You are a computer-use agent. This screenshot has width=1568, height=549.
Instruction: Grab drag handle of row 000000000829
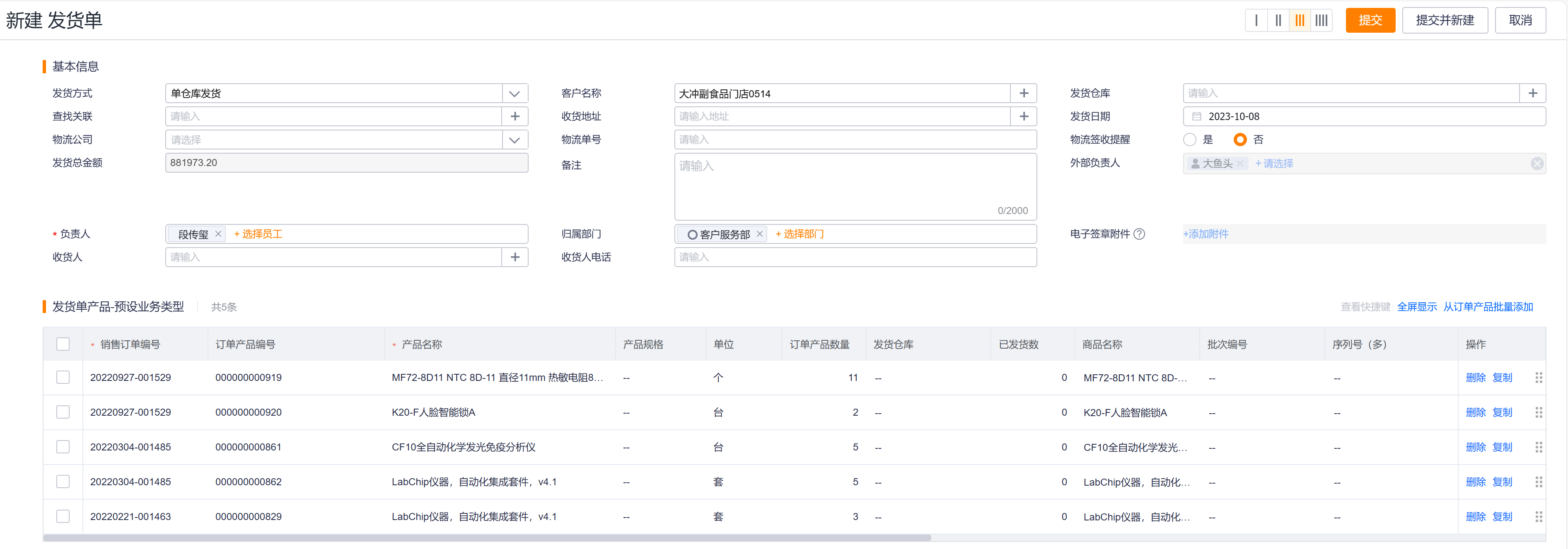(x=1539, y=516)
